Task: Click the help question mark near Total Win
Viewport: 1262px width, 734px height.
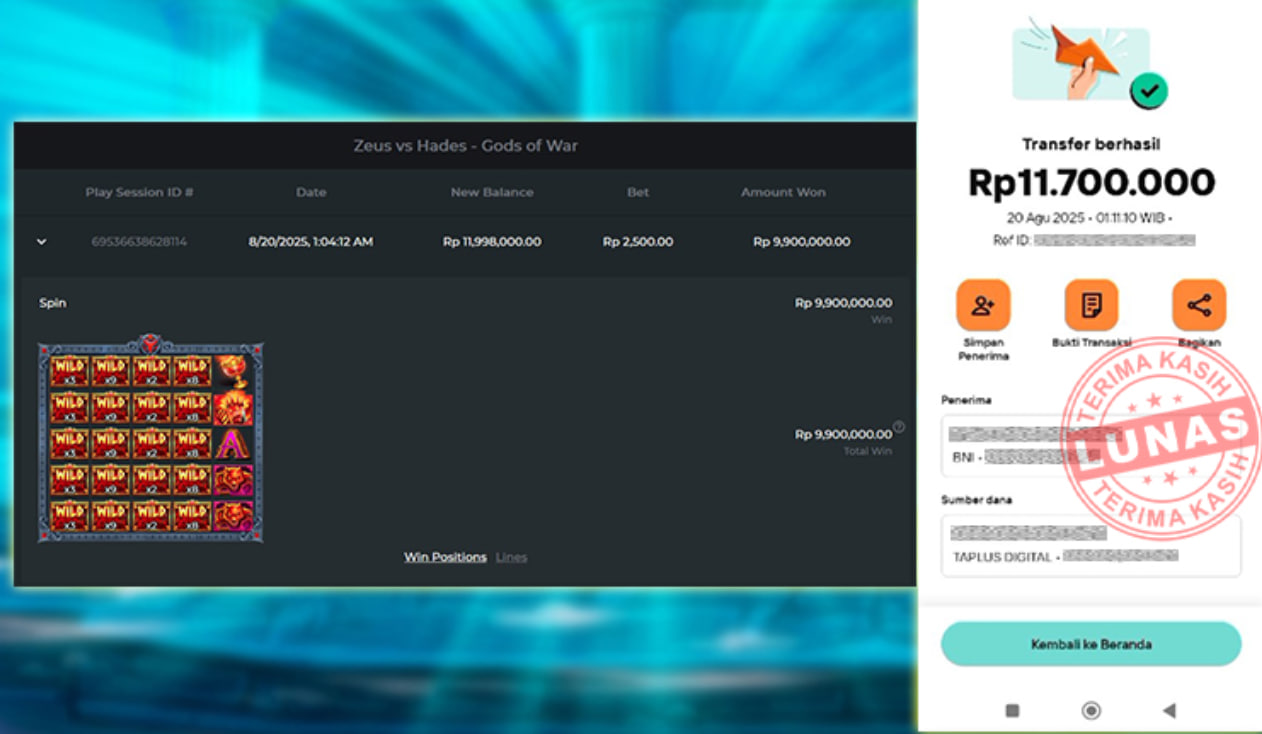Action: 899,427
